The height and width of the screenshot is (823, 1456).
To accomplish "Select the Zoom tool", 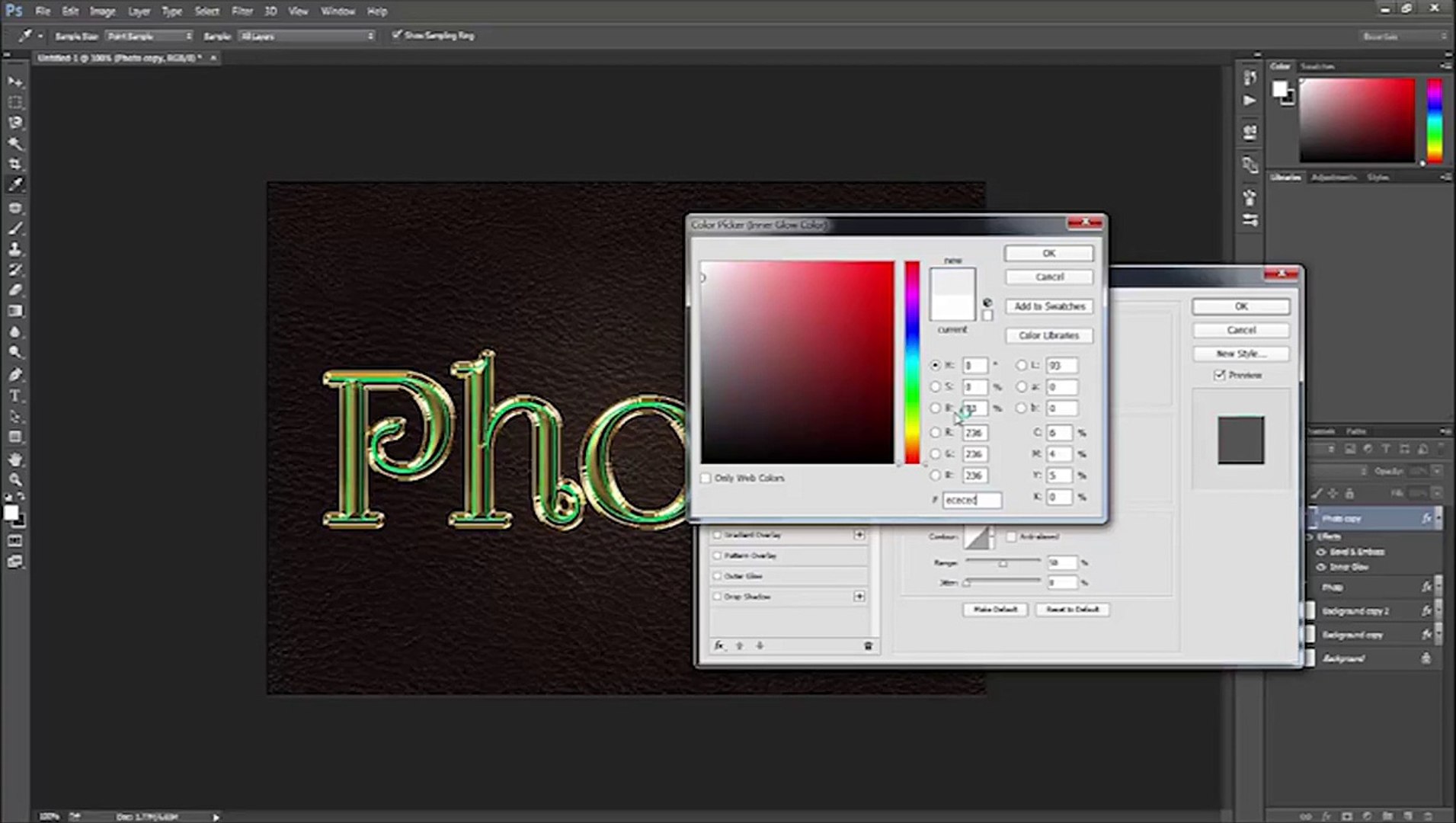I will (x=15, y=480).
